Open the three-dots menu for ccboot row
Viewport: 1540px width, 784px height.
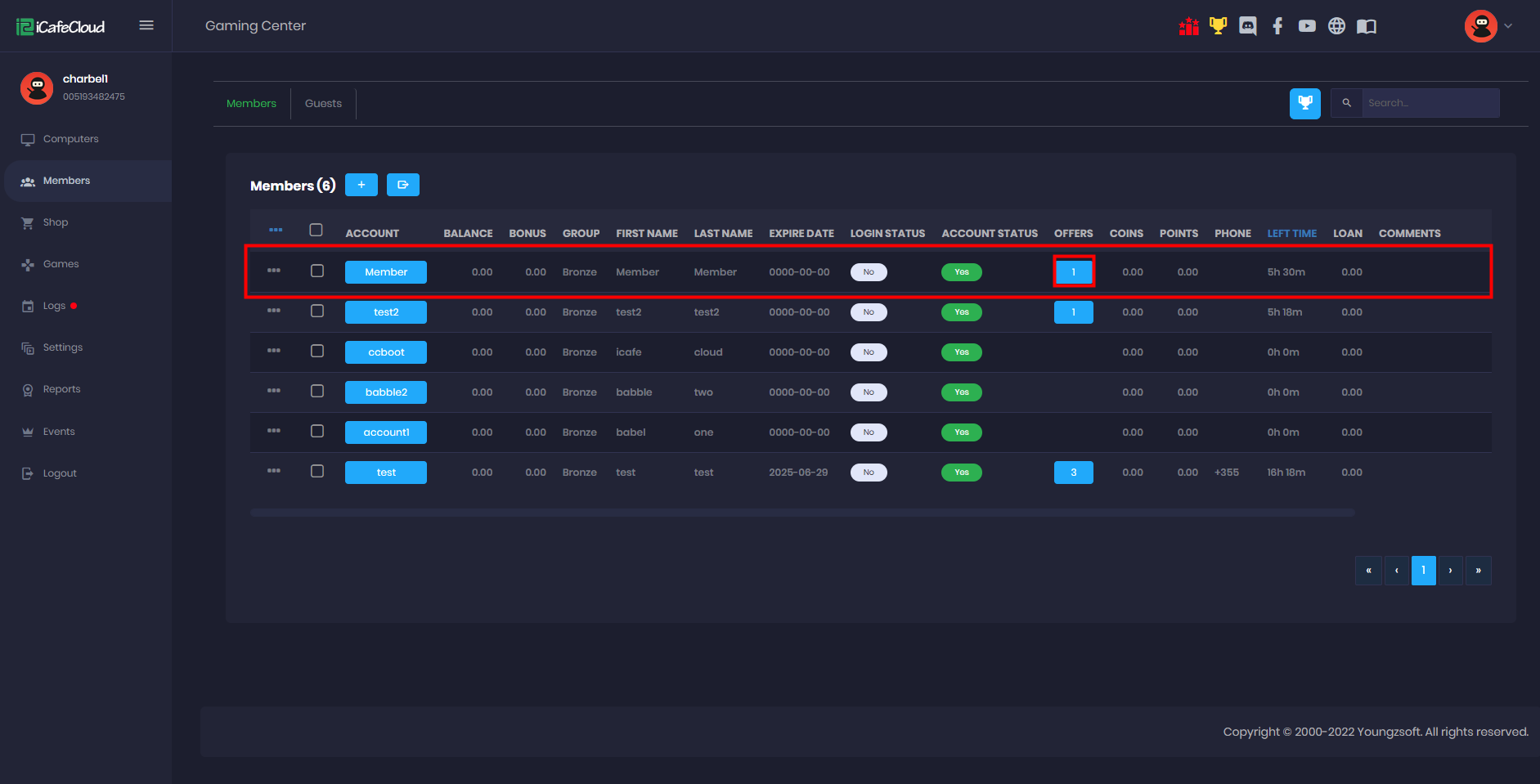[x=274, y=351]
